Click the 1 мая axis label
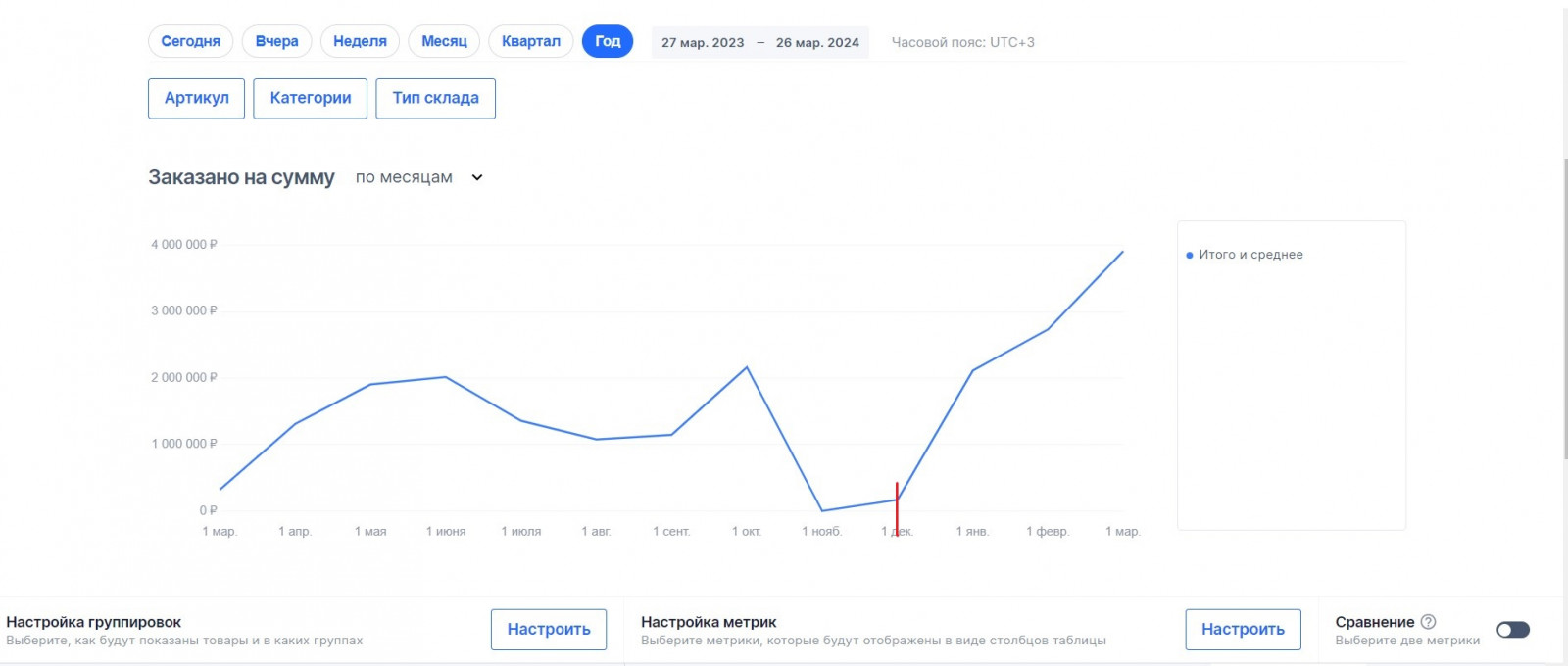 tap(370, 531)
